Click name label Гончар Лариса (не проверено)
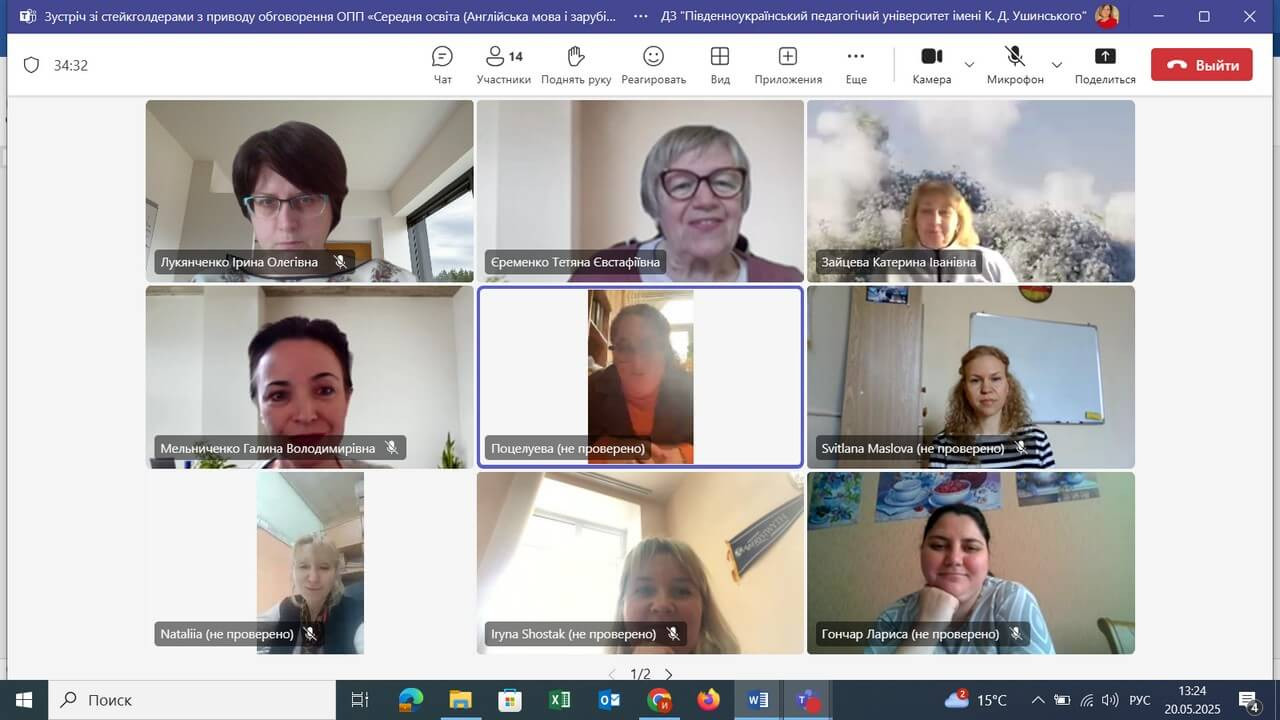The height and width of the screenshot is (720, 1280). pyautogui.click(x=910, y=634)
